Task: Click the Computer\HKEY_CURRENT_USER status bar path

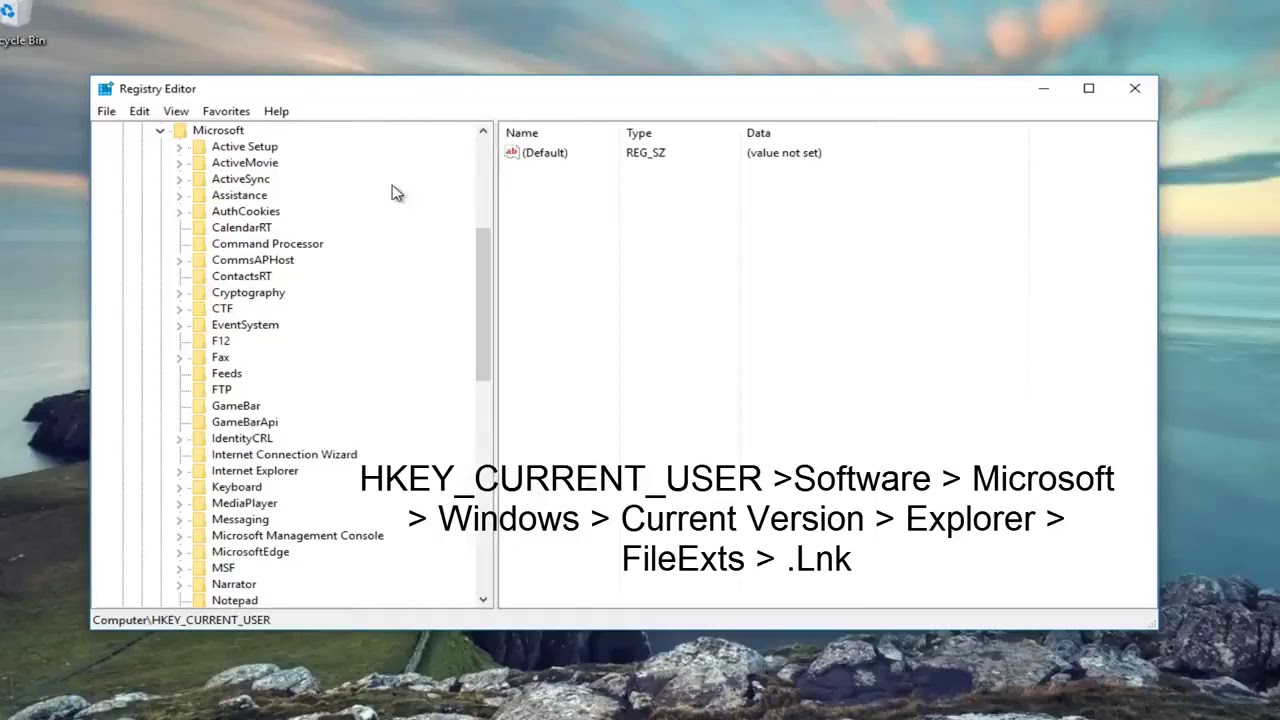Action: pos(181,620)
